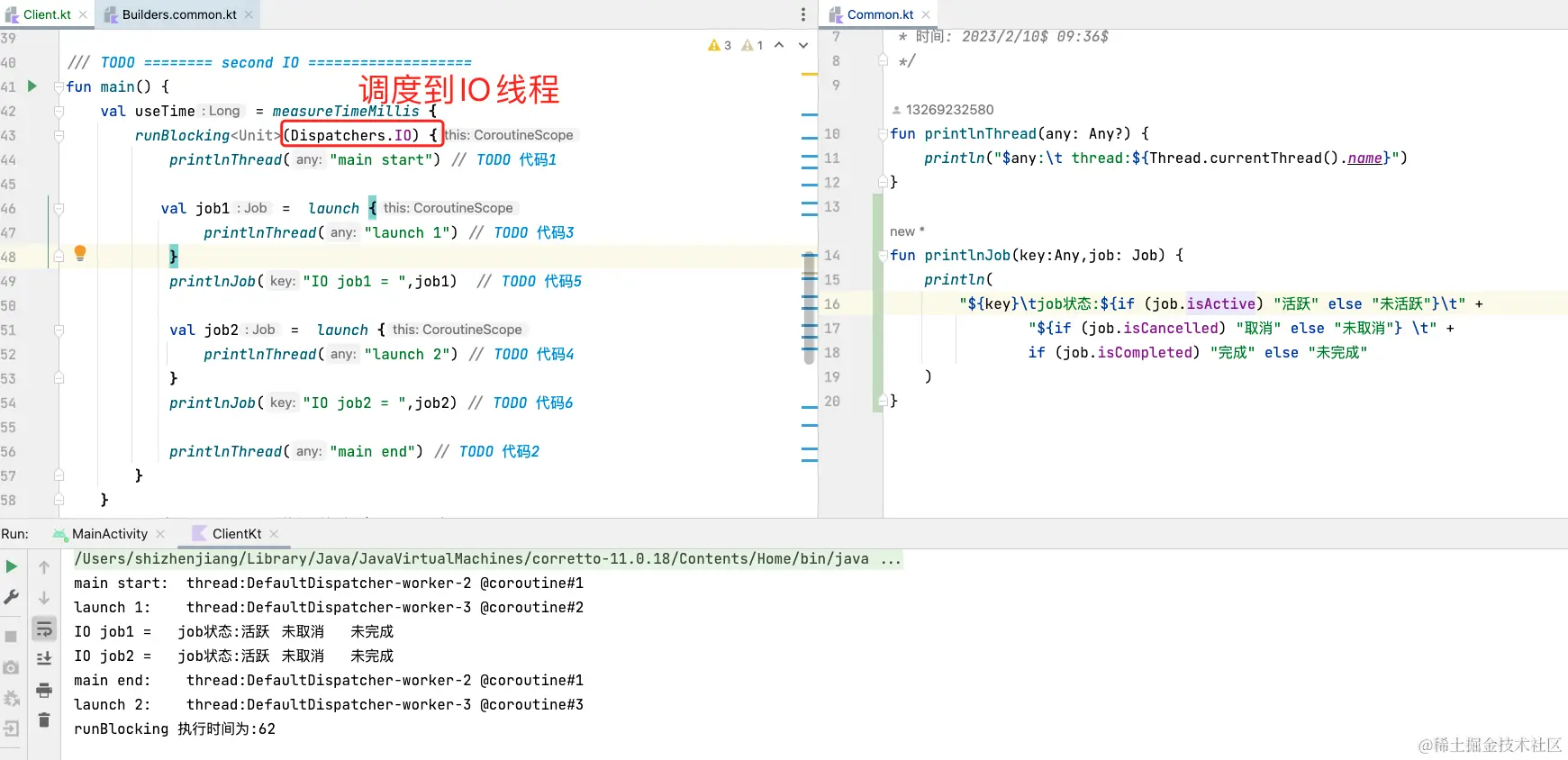Close the ClientKt run tab
This screenshot has height=760, width=1568.
[x=274, y=534]
